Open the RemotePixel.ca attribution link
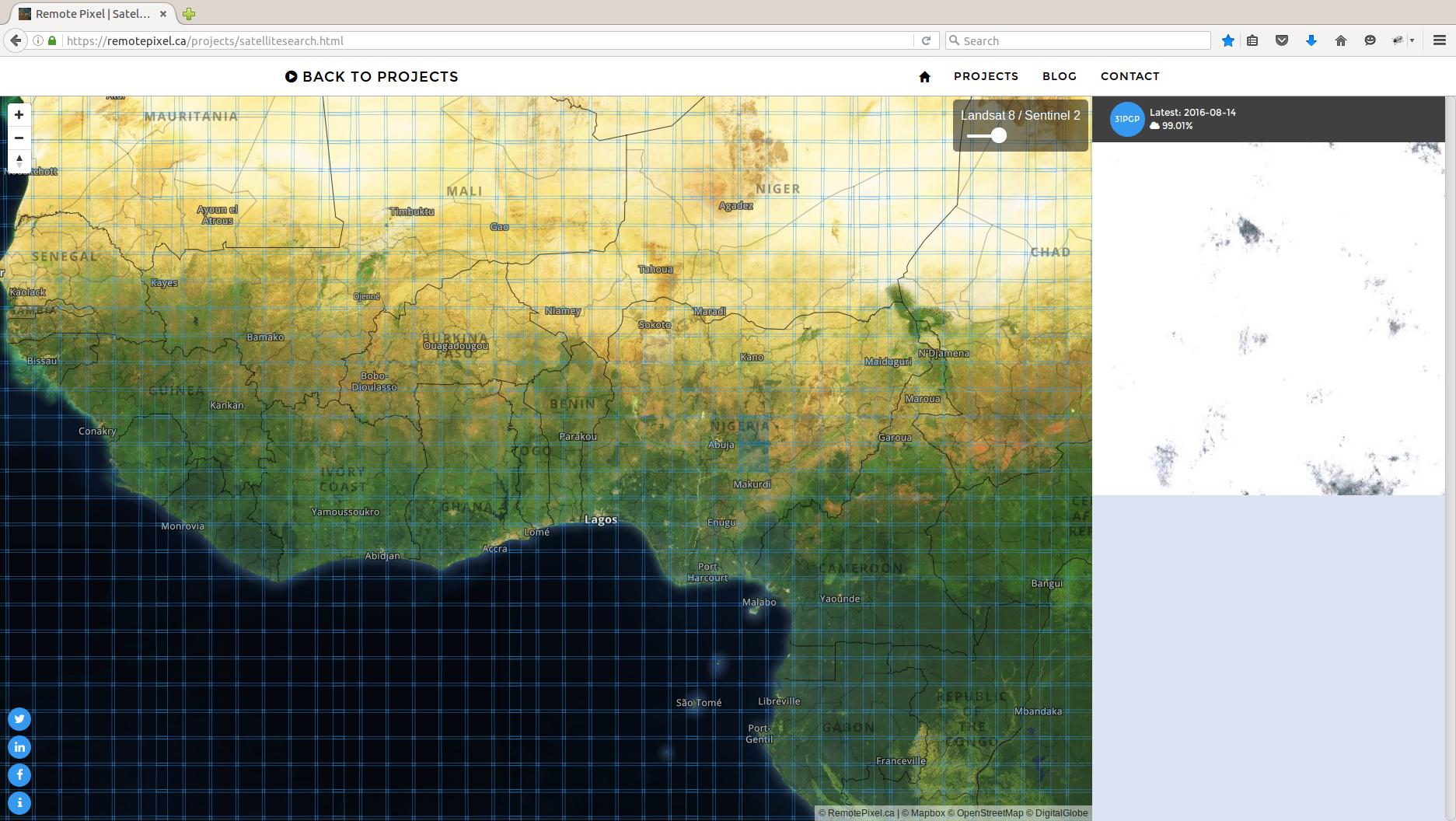Screen dimensions: 1456x821 (856, 813)
